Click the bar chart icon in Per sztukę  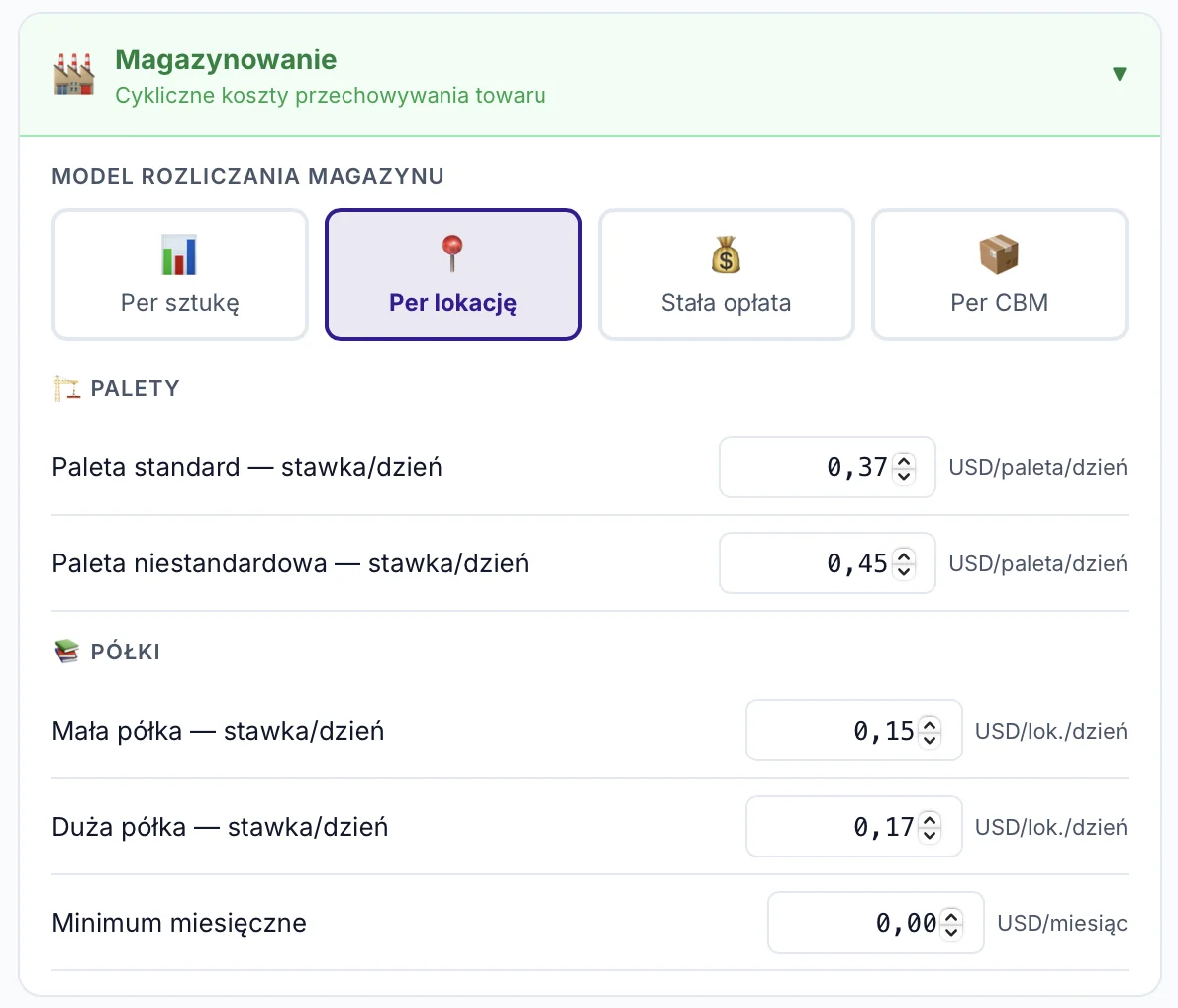pos(179,254)
